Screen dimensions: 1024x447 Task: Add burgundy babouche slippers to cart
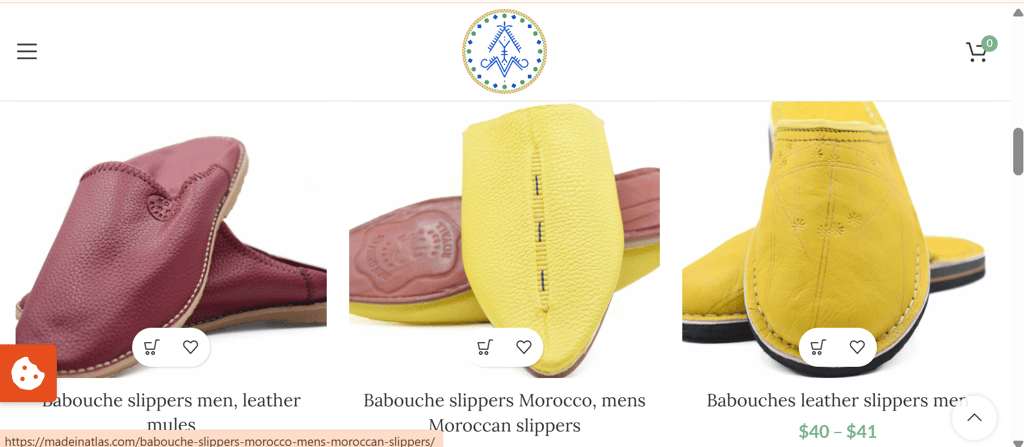coord(152,347)
